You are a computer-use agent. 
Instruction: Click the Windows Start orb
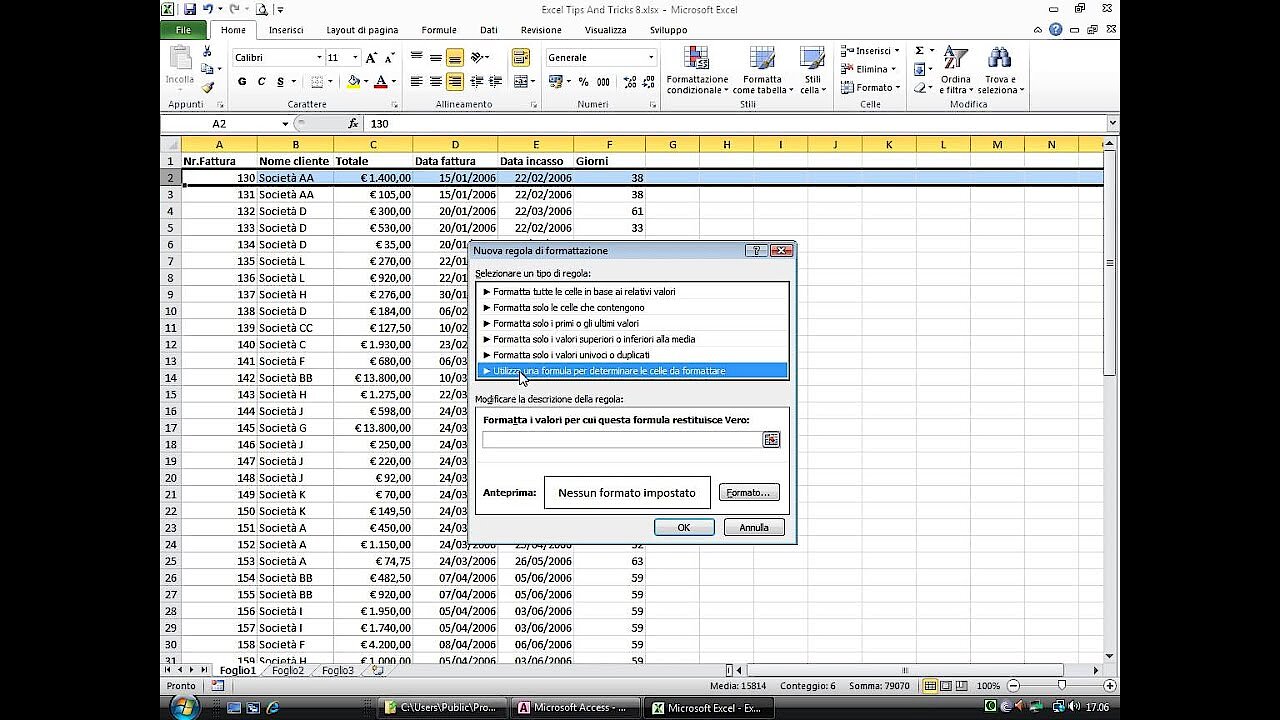tap(185, 707)
